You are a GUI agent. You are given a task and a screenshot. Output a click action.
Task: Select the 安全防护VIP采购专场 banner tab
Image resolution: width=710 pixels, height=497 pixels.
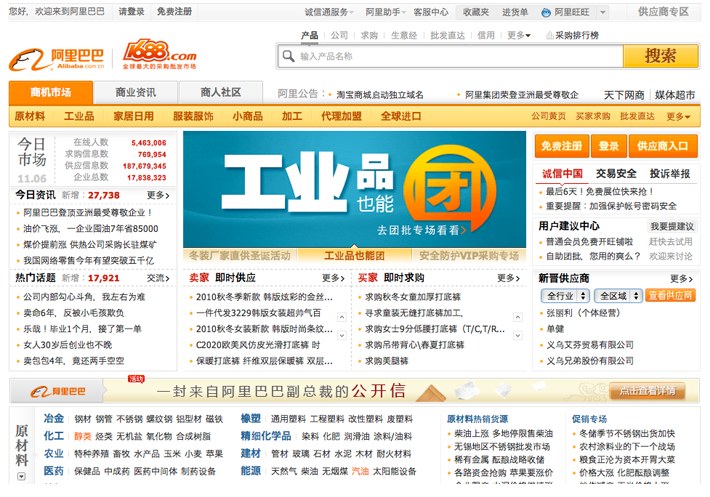[x=469, y=256]
